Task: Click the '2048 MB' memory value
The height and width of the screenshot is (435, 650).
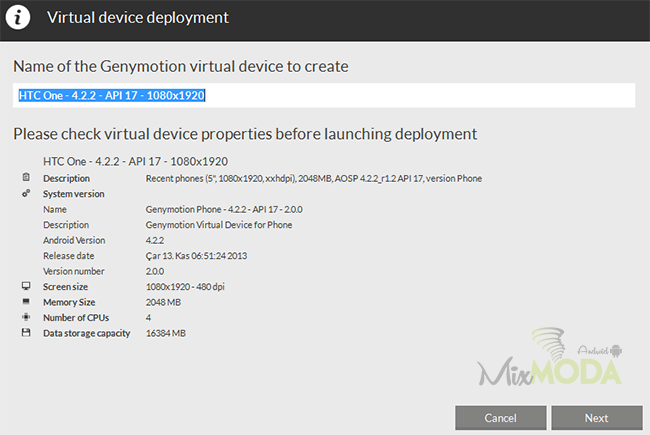Action: 163,302
